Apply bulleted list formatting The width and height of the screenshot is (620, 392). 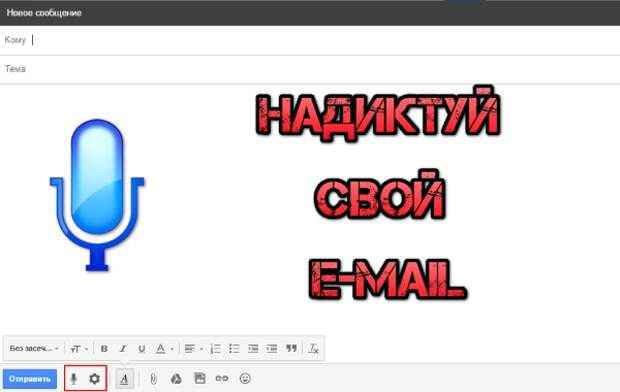pyautogui.click(x=234, y=349)
